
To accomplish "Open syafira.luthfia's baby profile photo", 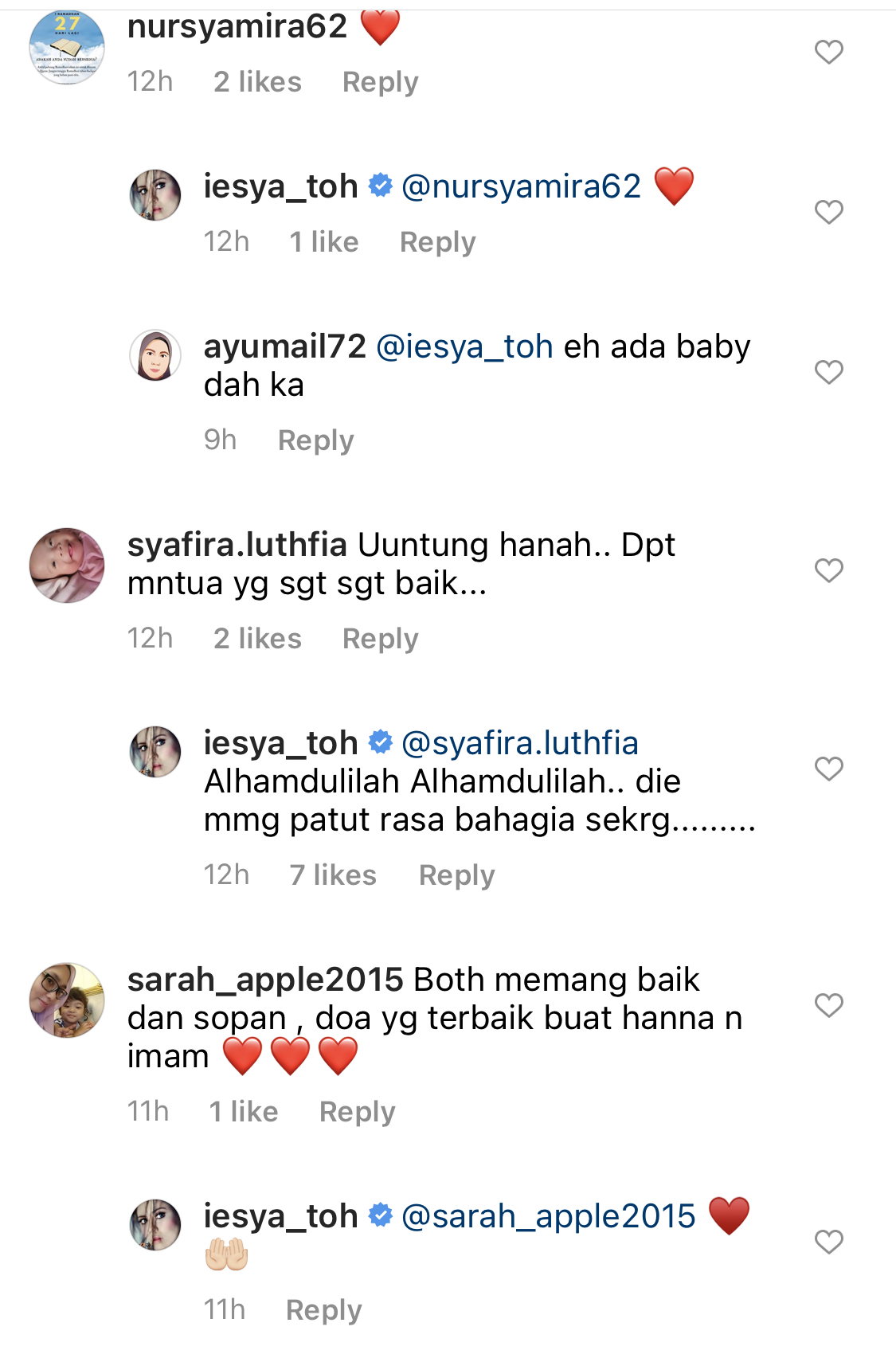I will (x=67, y=565).
